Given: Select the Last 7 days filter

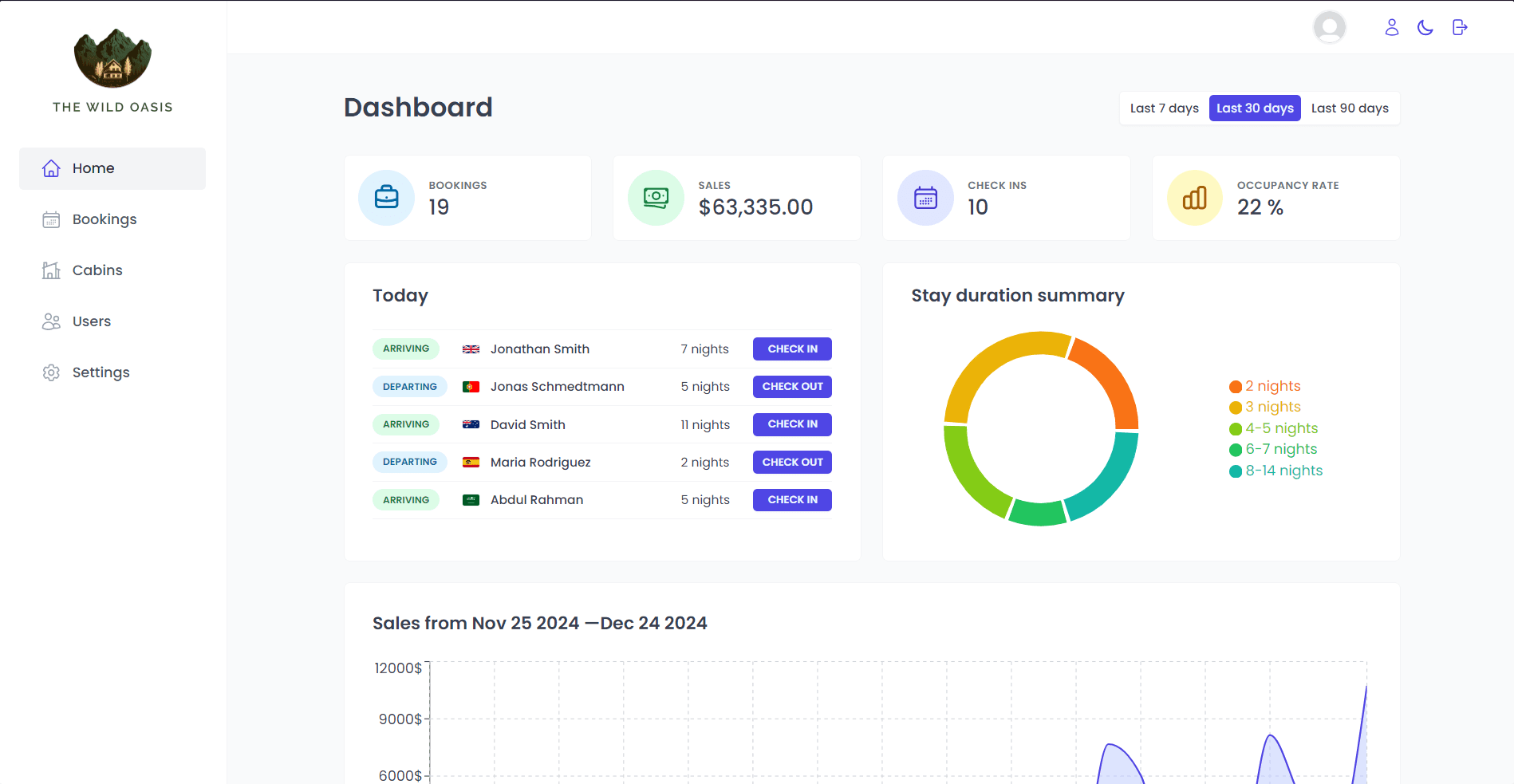Looking at the screenshot, I should (x=1164, y=108).
